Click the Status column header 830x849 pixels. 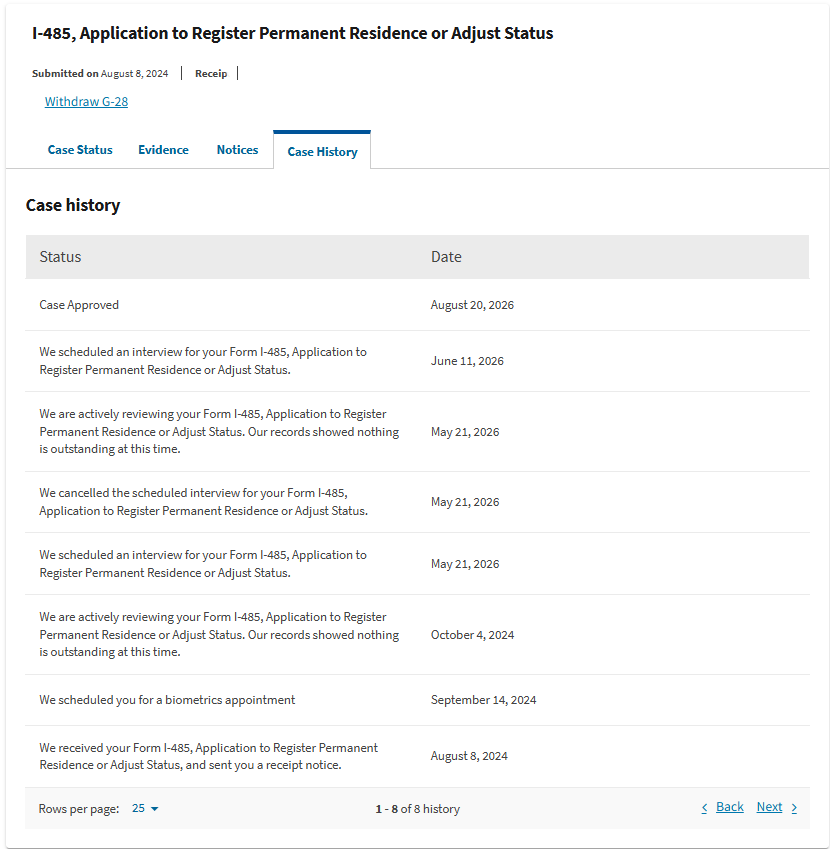(x=60, y=257)
